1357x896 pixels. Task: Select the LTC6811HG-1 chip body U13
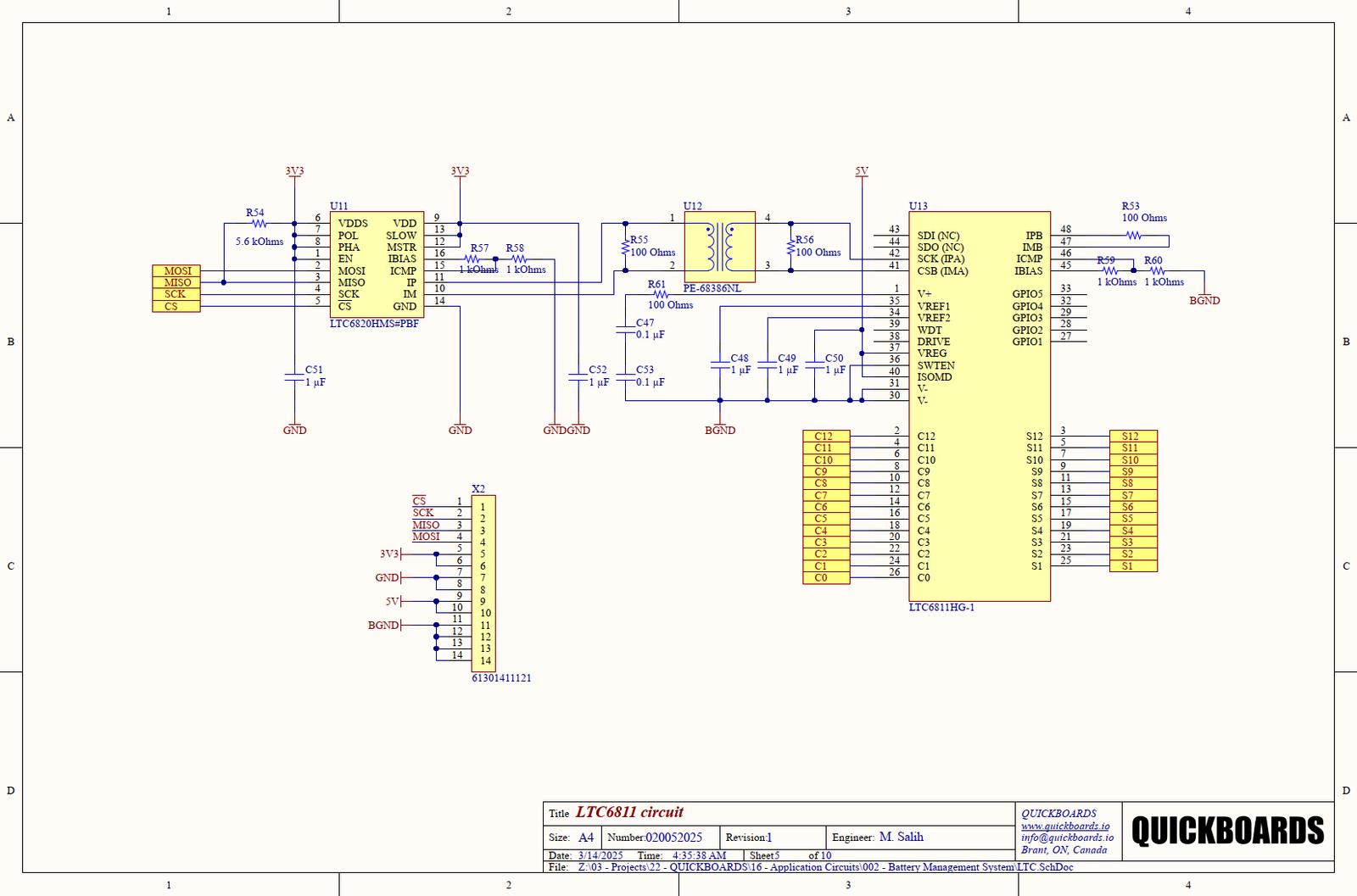980,500
